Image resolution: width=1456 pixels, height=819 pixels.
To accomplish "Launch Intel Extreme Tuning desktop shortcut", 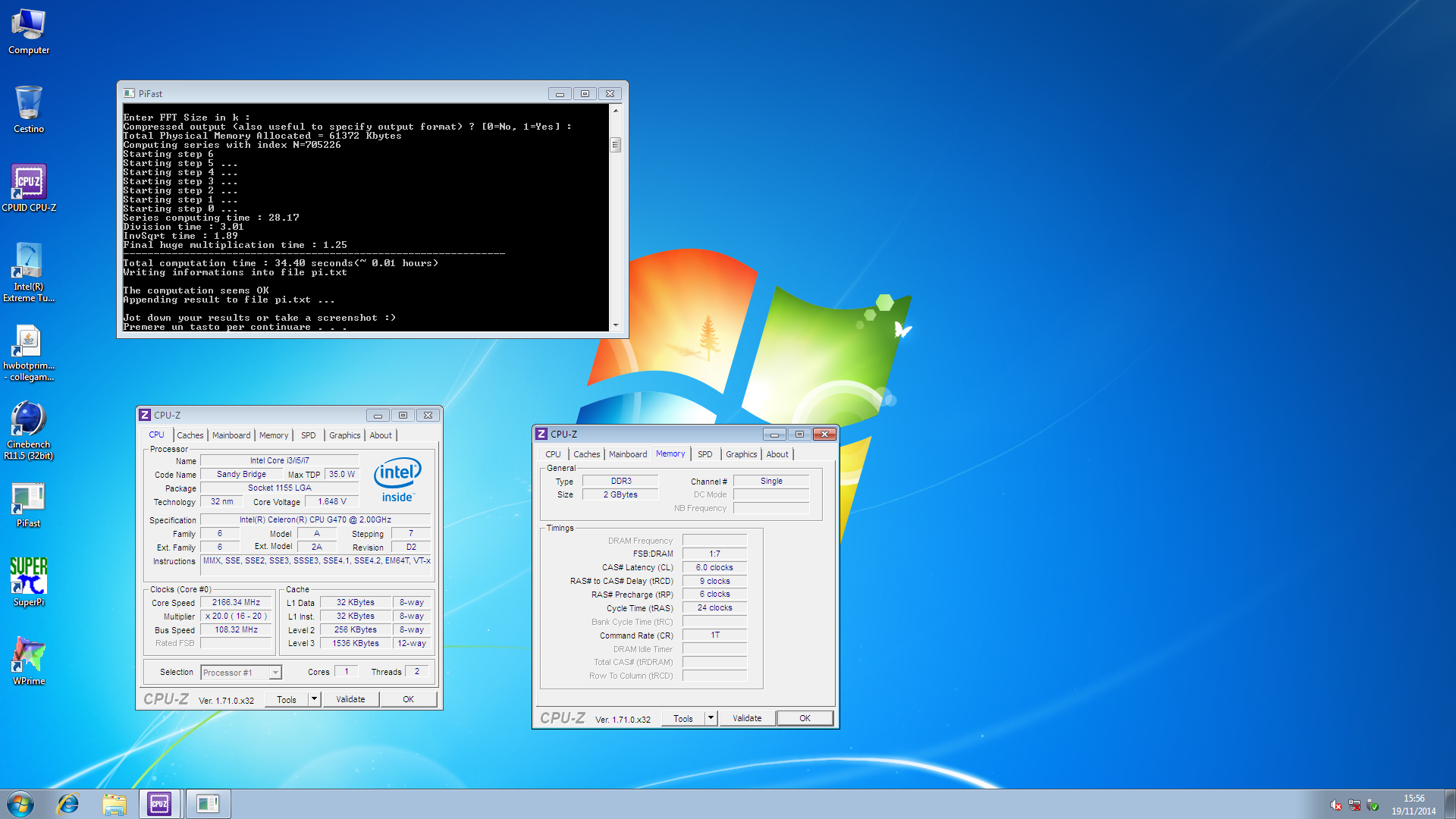I will [x=29, y=272].
